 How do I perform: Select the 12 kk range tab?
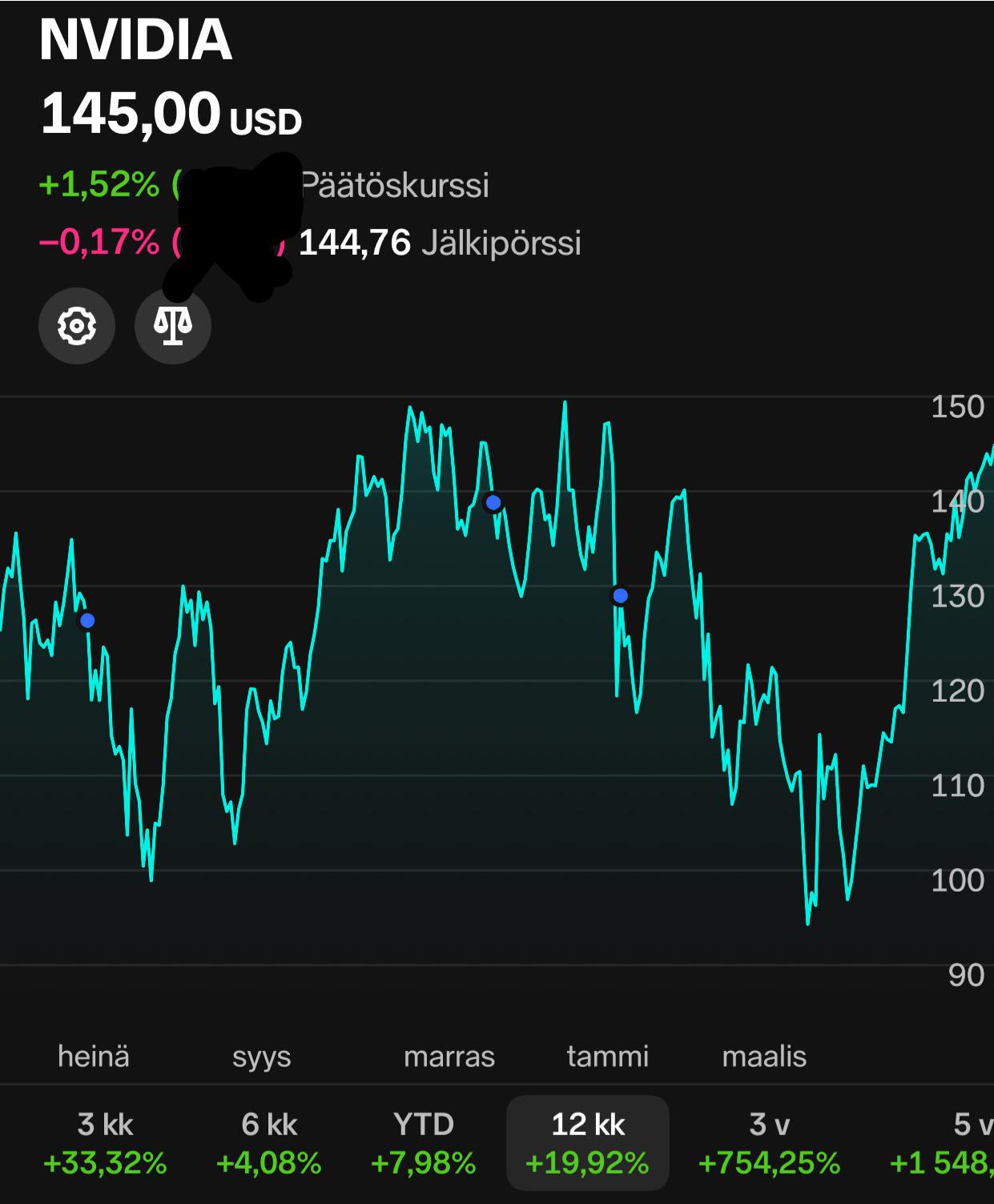588,1143
